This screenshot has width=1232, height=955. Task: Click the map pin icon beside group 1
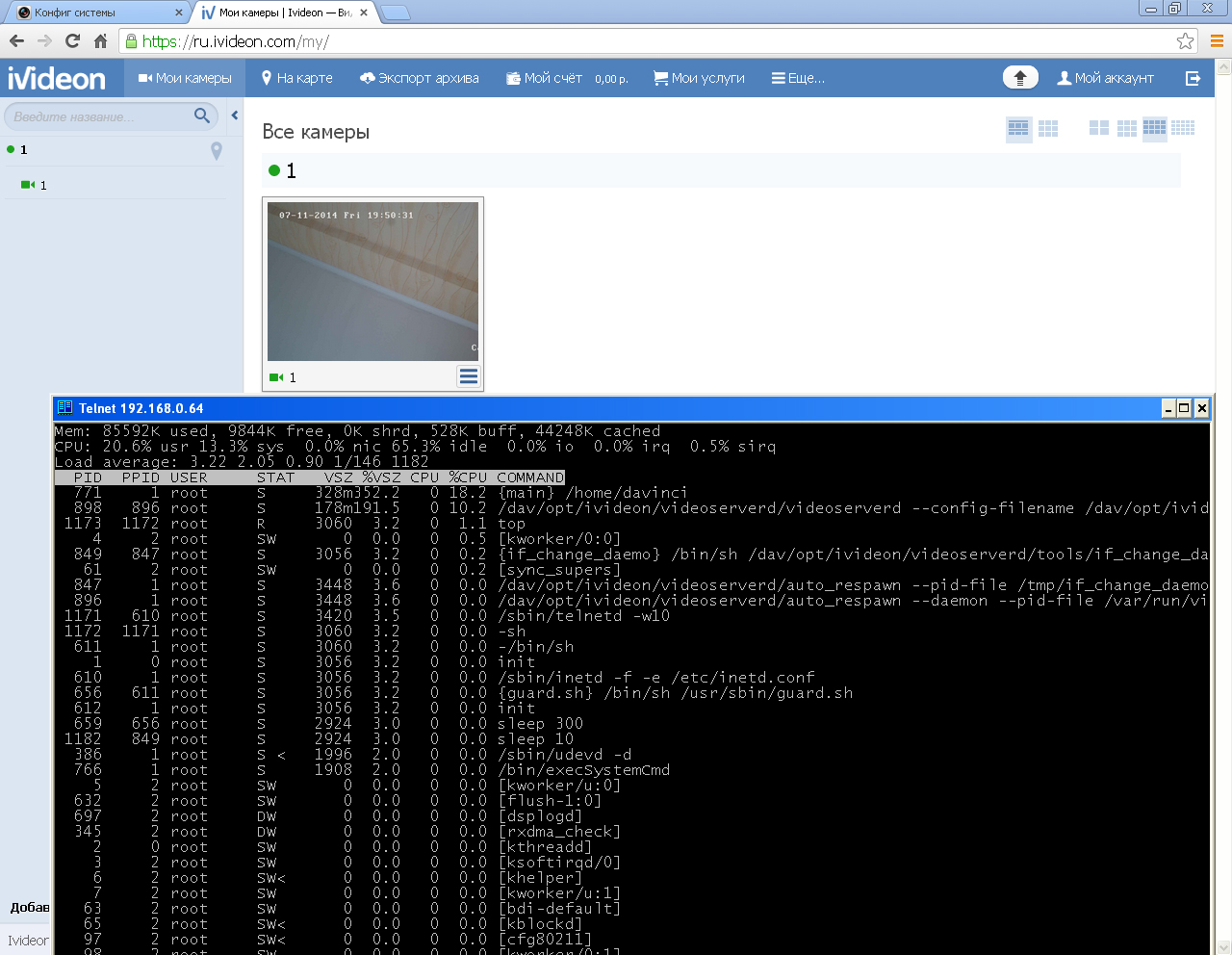click(x=217, y=150)
